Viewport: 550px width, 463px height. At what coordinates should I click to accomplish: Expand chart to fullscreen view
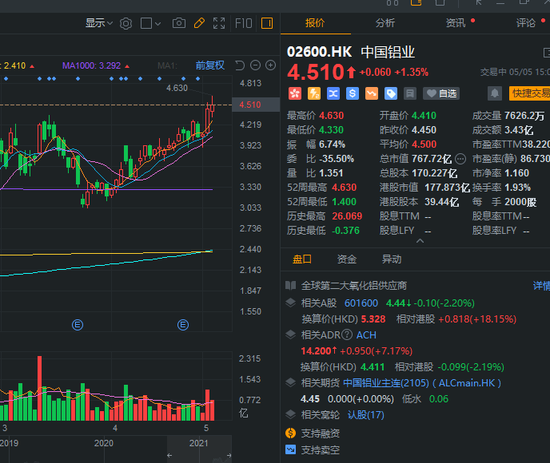point(219,23)
